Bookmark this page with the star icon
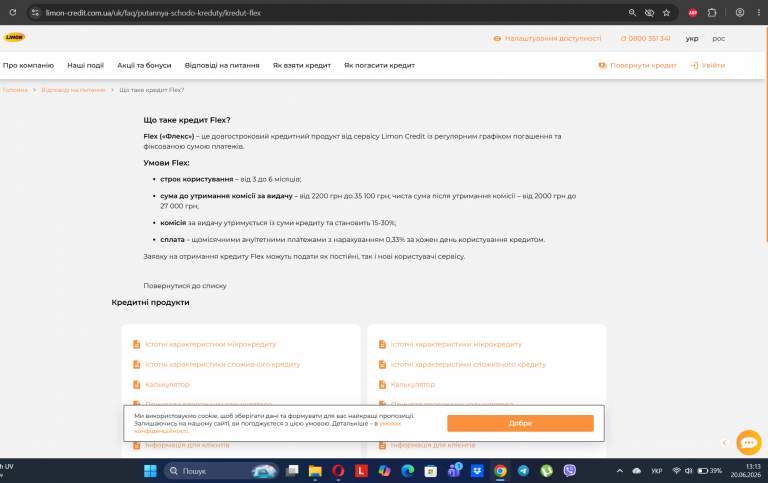Image resolution: width=768 pixels, height=483 pixels. pyautogui.click(x=666, y=13)
